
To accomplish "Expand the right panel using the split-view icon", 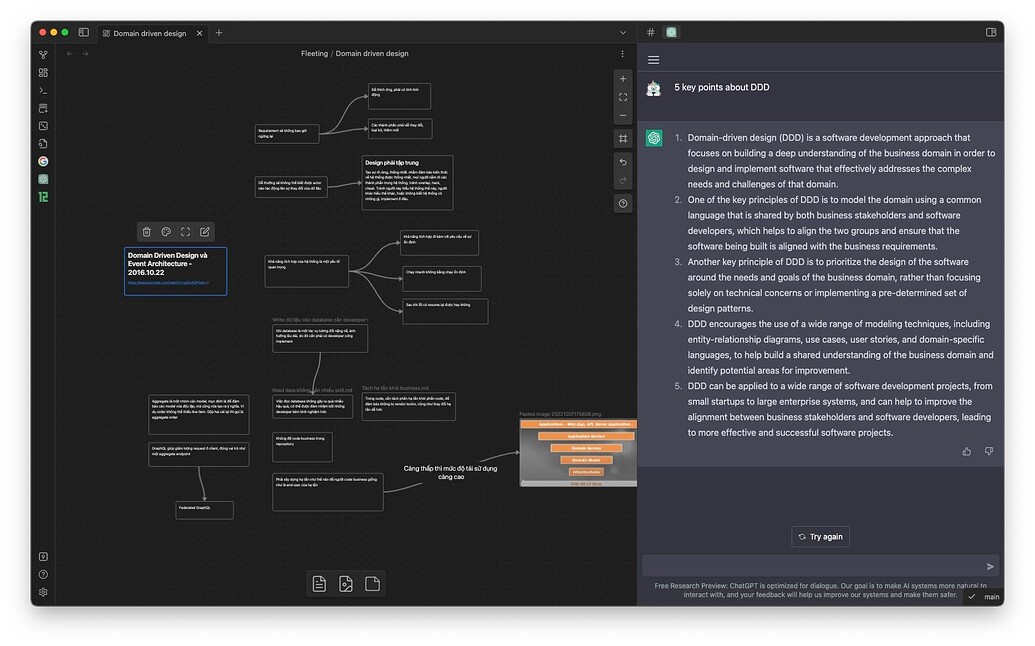I will (x=990, y=32).
